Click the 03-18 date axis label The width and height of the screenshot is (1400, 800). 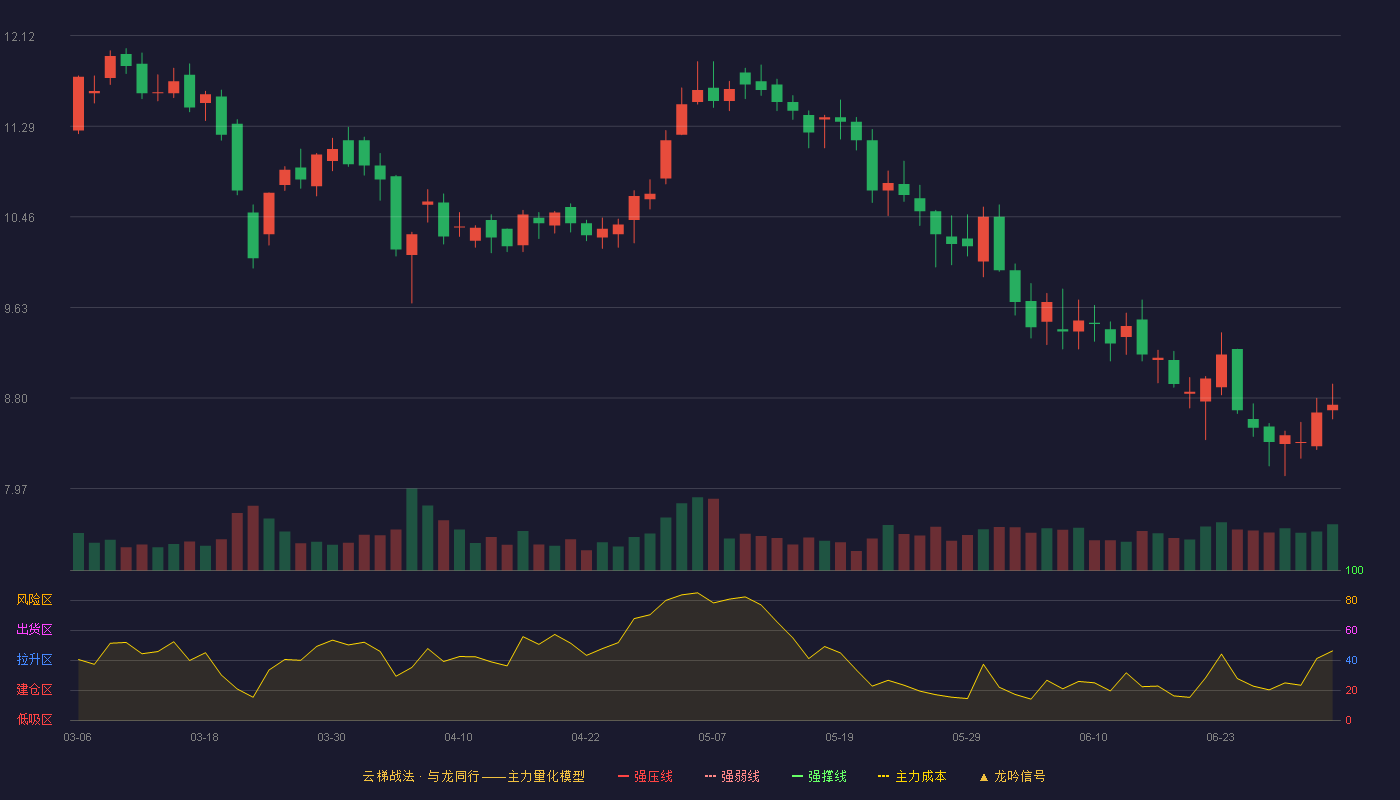click(x=204, y=737)
